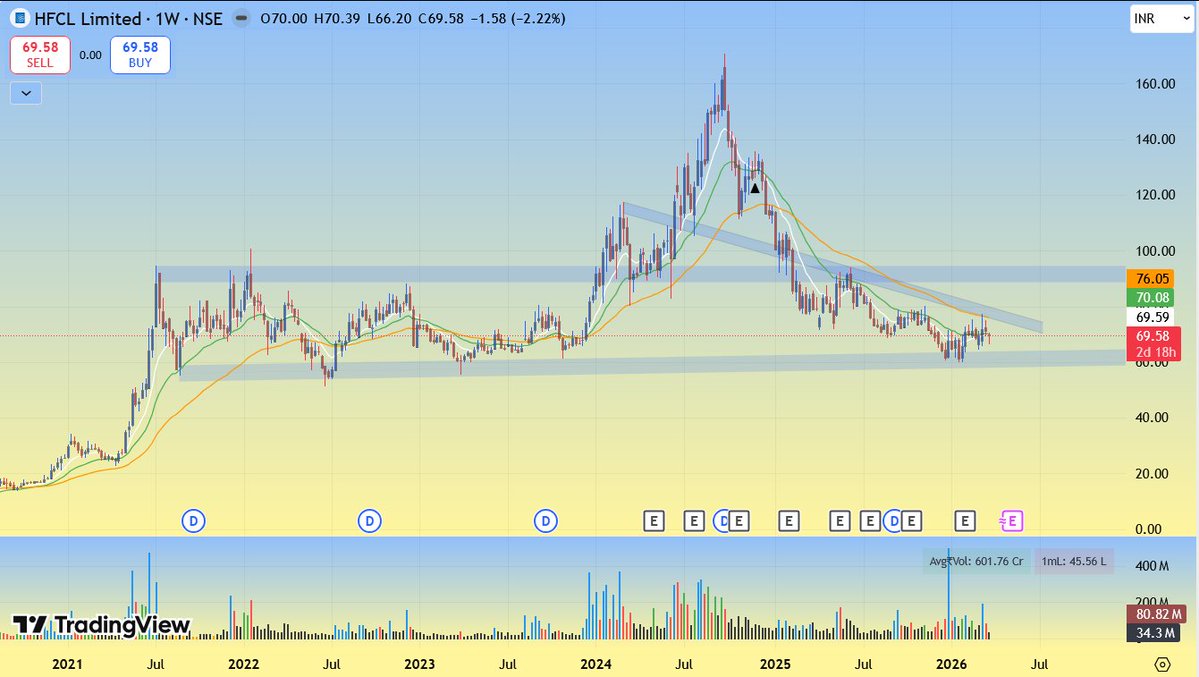Collapse the legend with the chevron under SELL
Image resolution: width=1199 pixels, height=677 pixels.
point(26,93)
